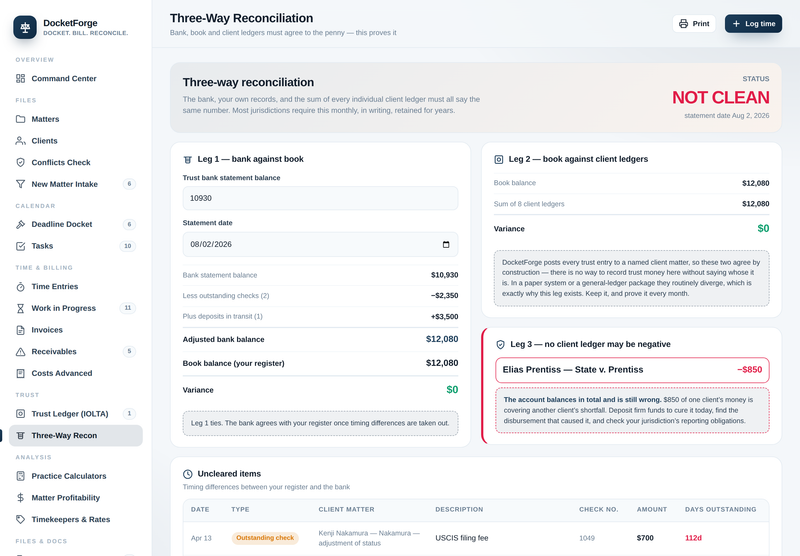800x556 pixels.
Task: Select Trust Ledger (IOLTA) in sidebar
Action: point(76,414)
